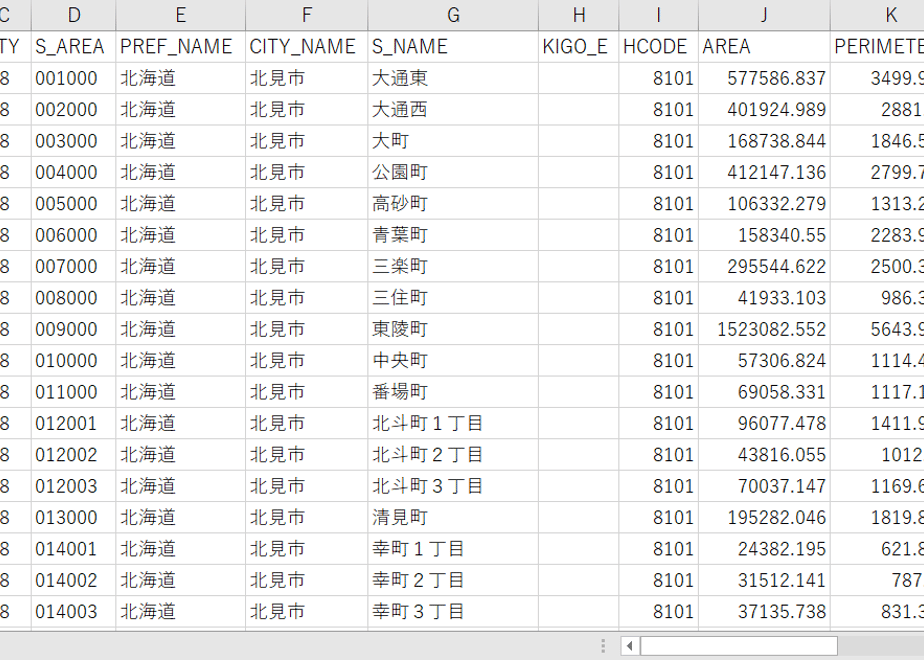Click 北海道 in the 東陵町 row

click(180, 329)
